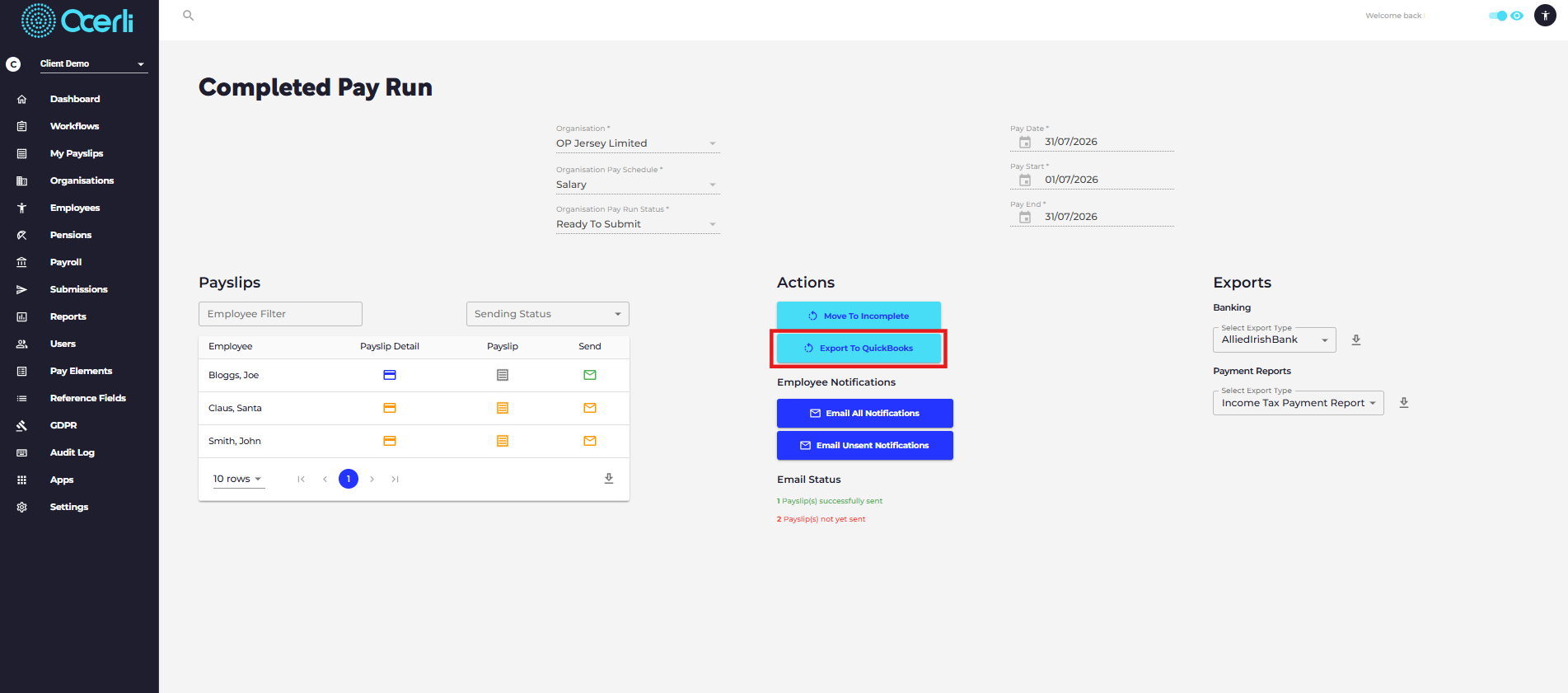Open the search magnifier icon

[x=188, y=16]
